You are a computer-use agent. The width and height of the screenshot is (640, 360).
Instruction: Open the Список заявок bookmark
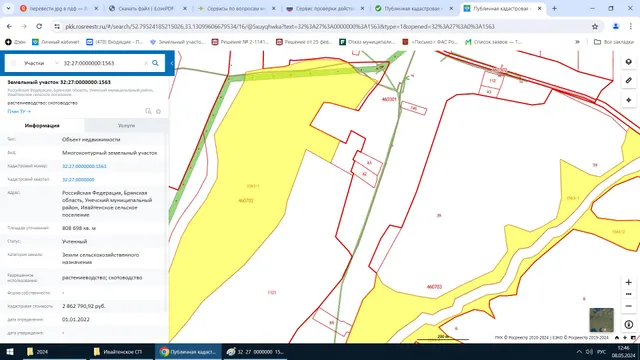(x=493, y=42)
